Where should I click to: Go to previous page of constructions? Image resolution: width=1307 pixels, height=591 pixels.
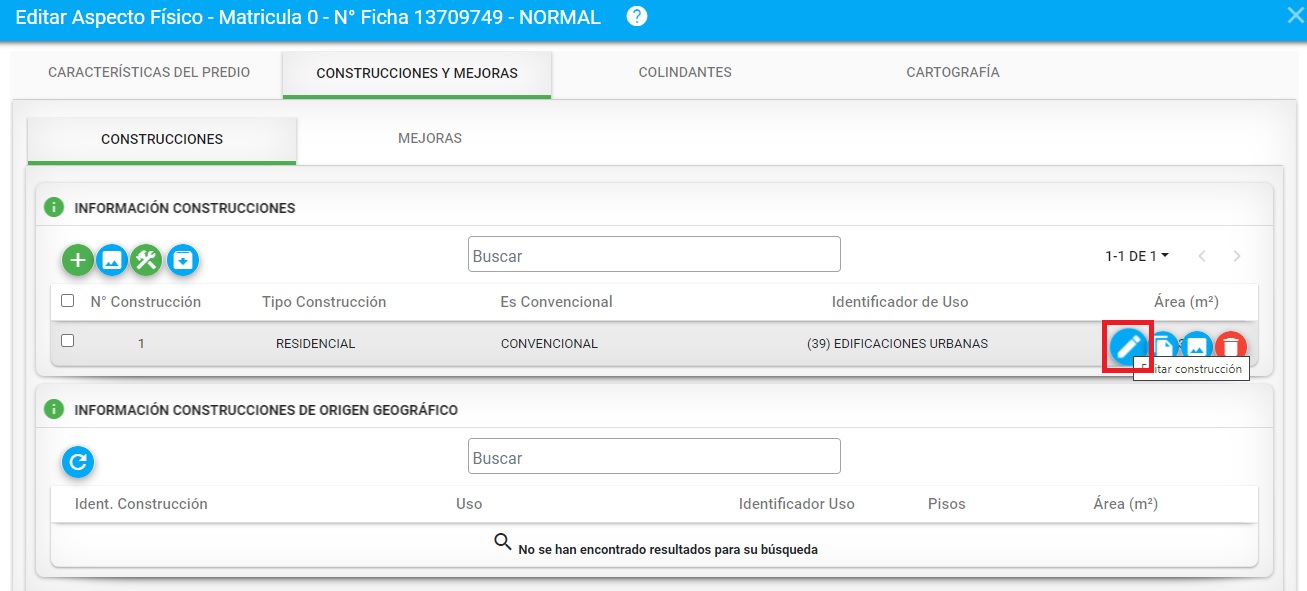pos(1202,256)
